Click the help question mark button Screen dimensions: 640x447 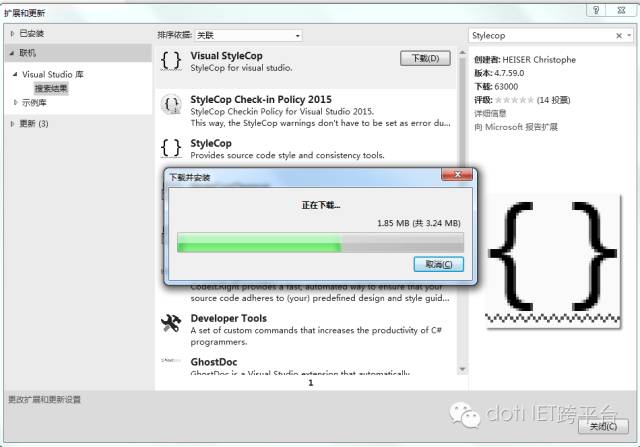596,10
